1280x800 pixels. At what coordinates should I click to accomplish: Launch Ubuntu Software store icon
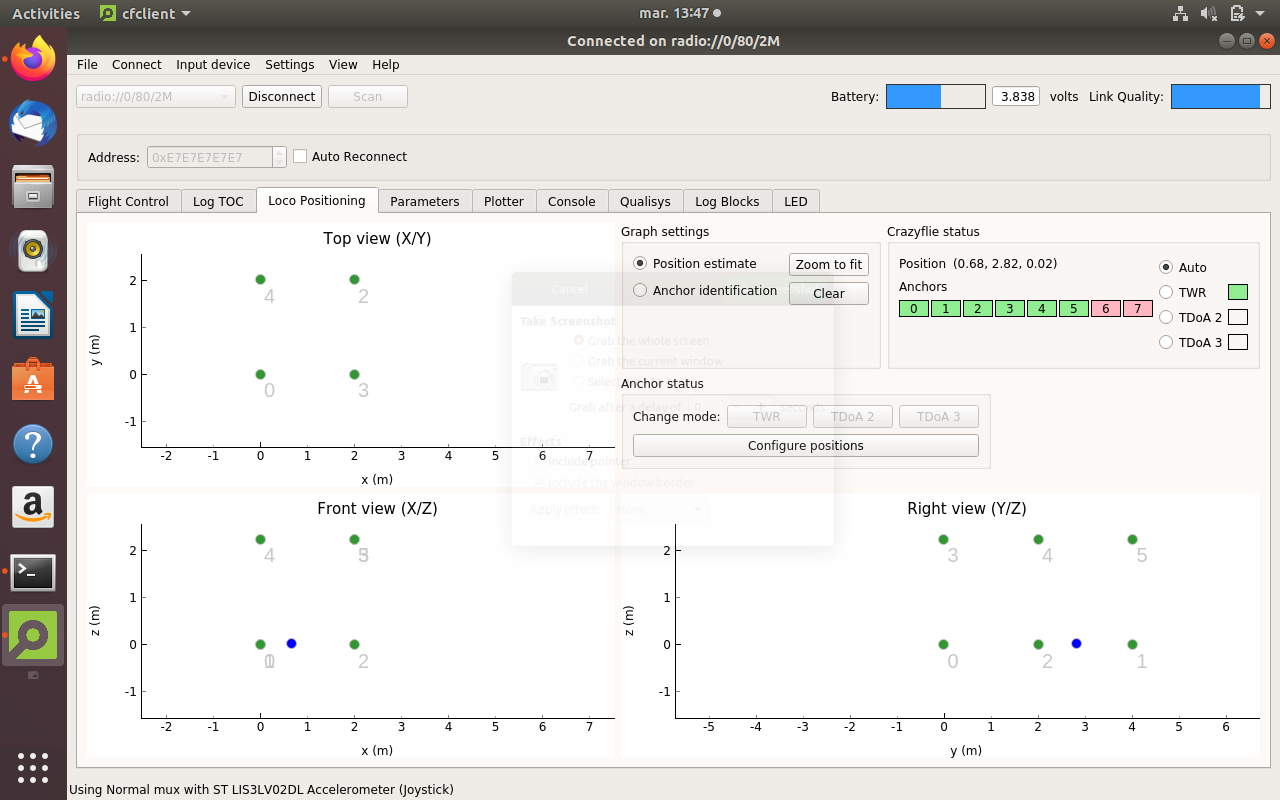33,380
